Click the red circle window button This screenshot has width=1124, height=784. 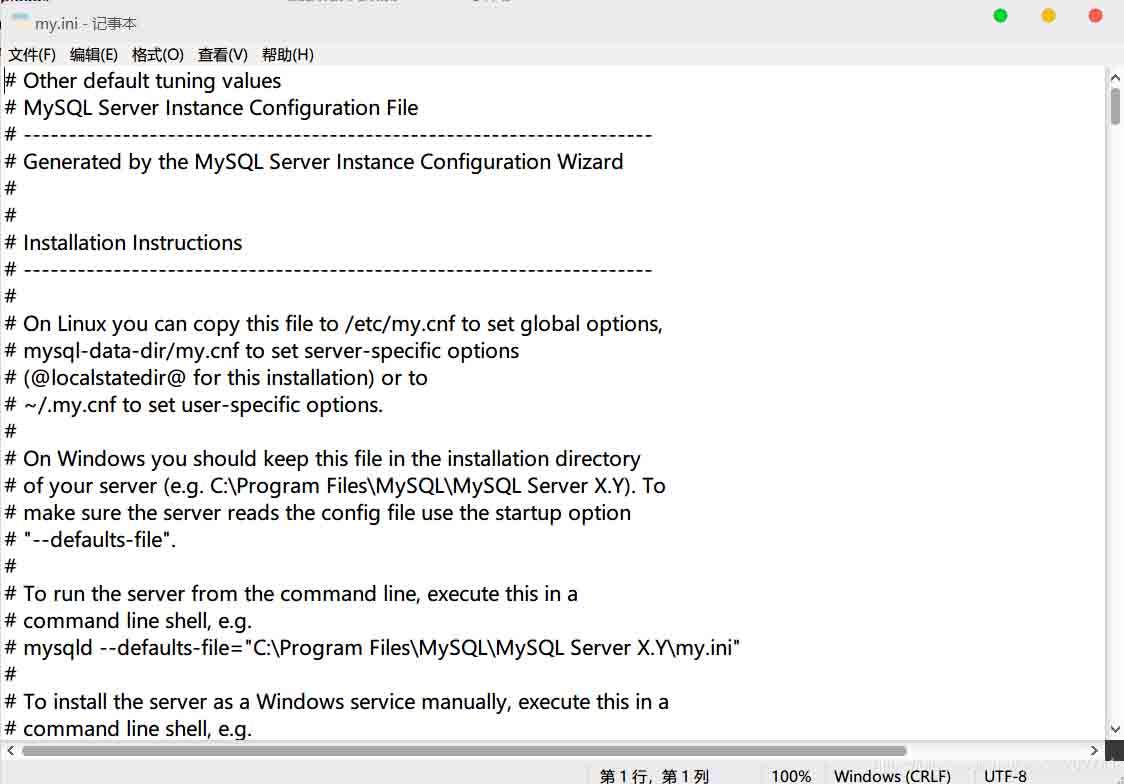pos(1095,16)
